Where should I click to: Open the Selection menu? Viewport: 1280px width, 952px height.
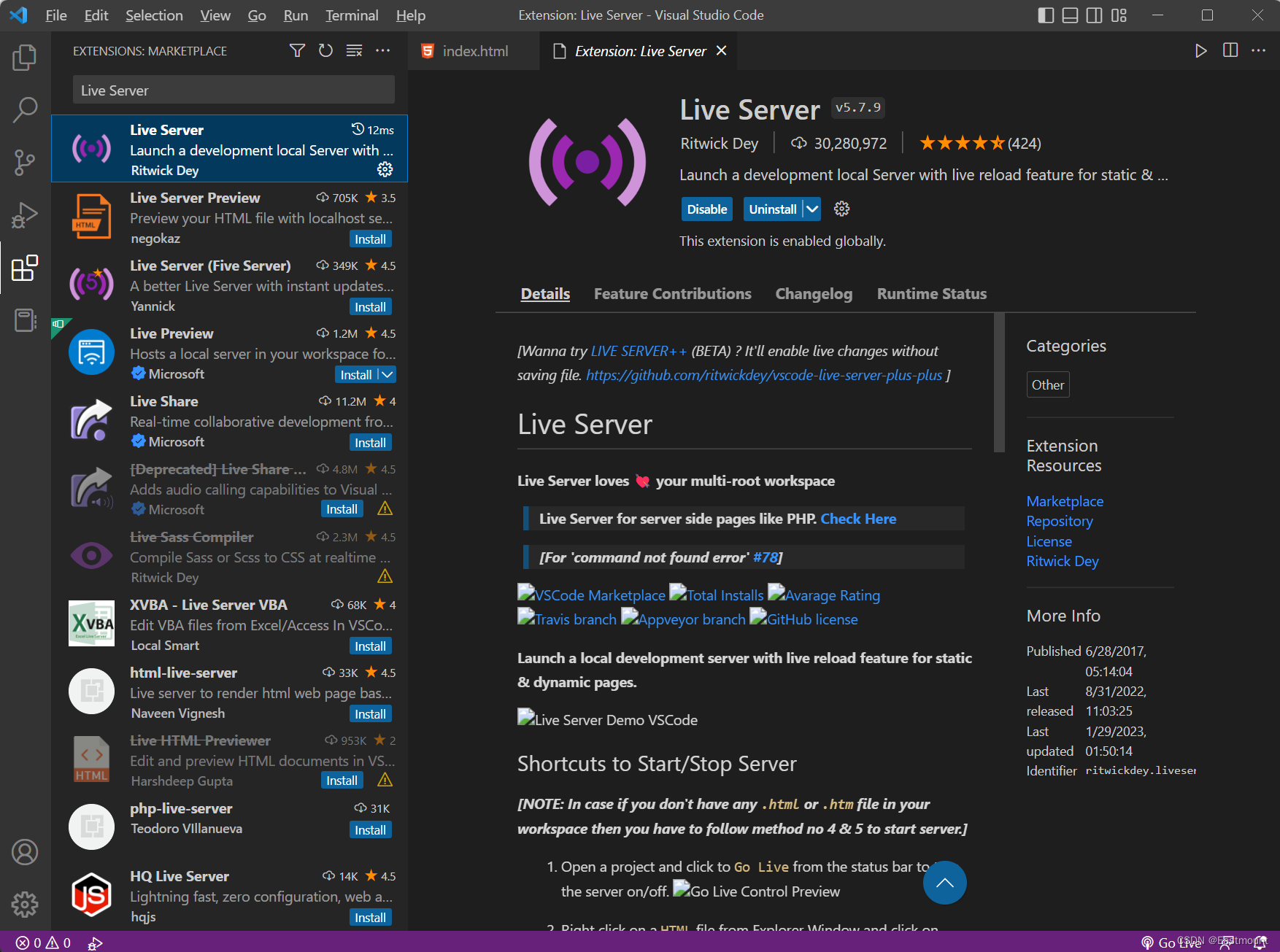154,15
